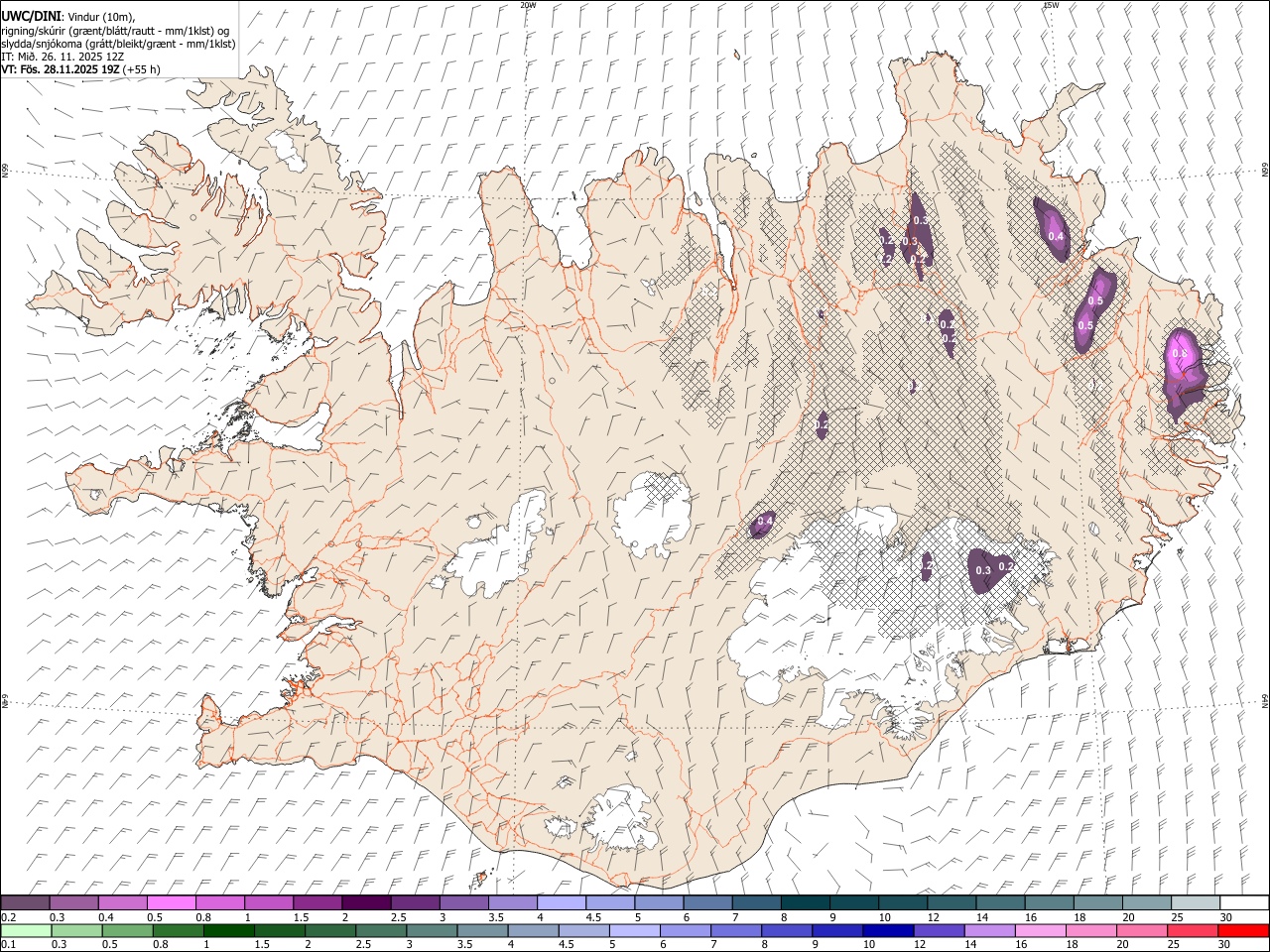Select the 'slydda/snjókoma' description line
The image size is (1270, 952).
118,44
